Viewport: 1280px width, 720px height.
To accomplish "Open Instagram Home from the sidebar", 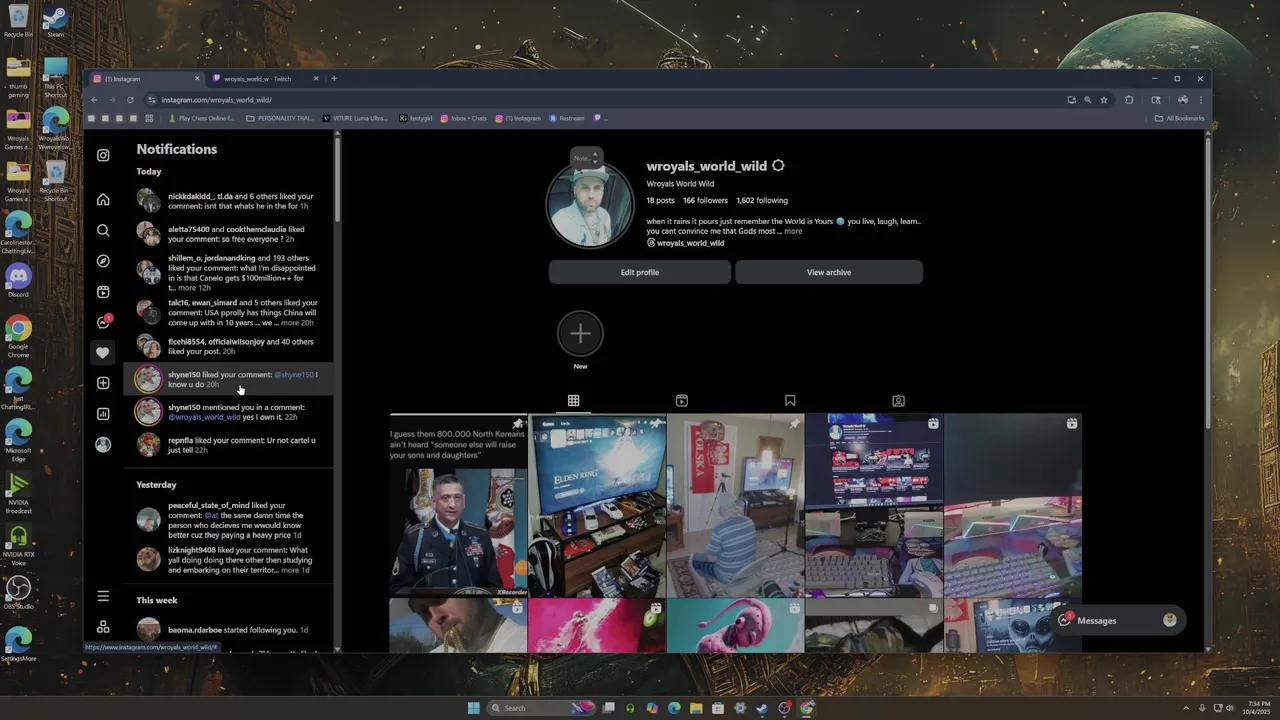I will tap(103, 199).
